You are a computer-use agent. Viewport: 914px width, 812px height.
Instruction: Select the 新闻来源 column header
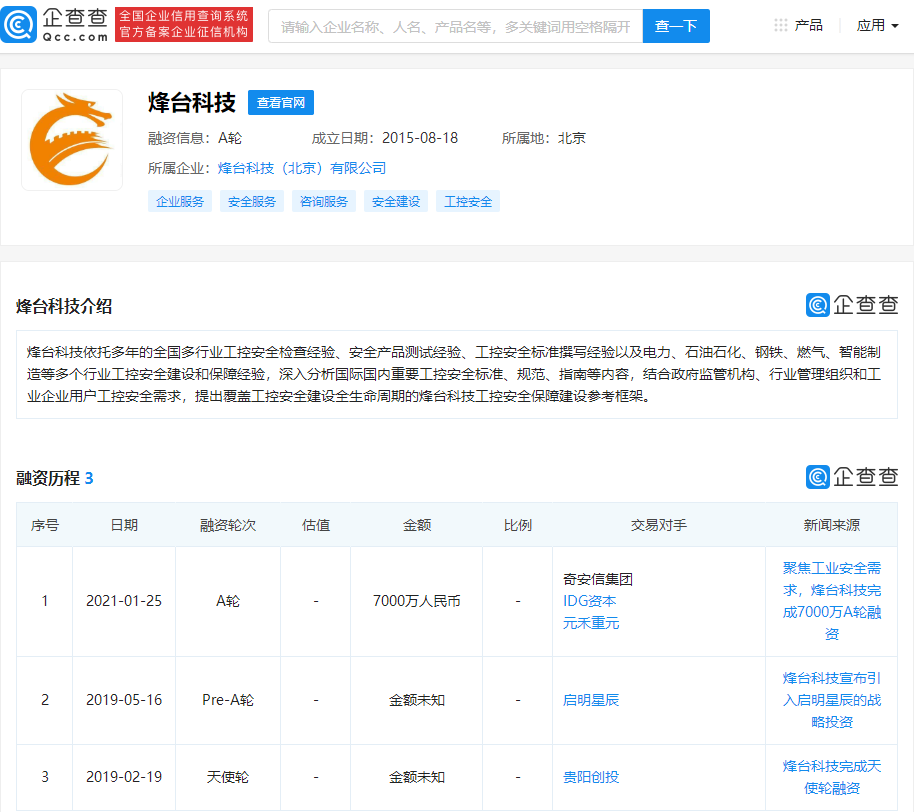832,525
